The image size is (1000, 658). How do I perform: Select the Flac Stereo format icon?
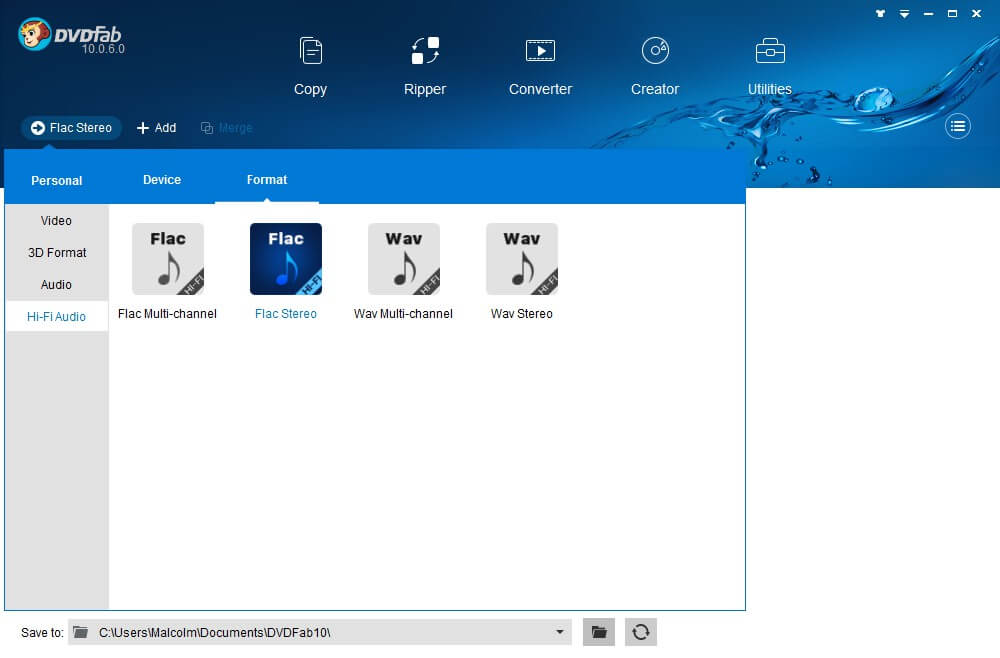pos(286,260)
